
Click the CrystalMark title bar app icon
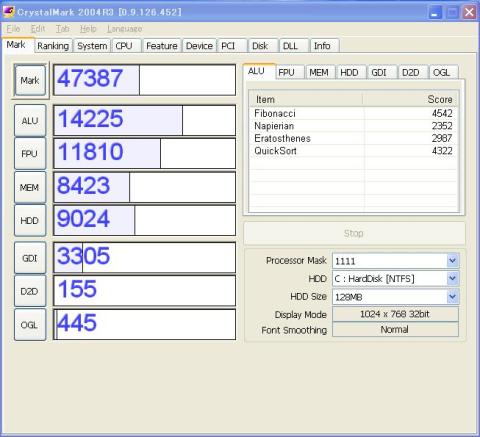(9, 12)
